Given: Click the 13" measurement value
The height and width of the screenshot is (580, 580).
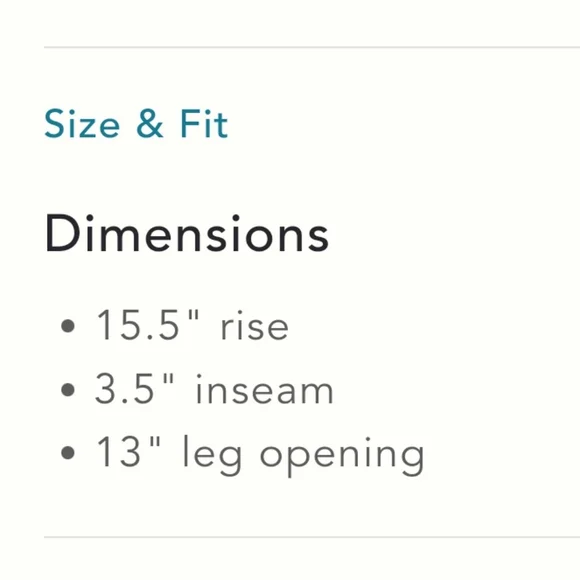Looking at the screenshot, I should point(128,451).
